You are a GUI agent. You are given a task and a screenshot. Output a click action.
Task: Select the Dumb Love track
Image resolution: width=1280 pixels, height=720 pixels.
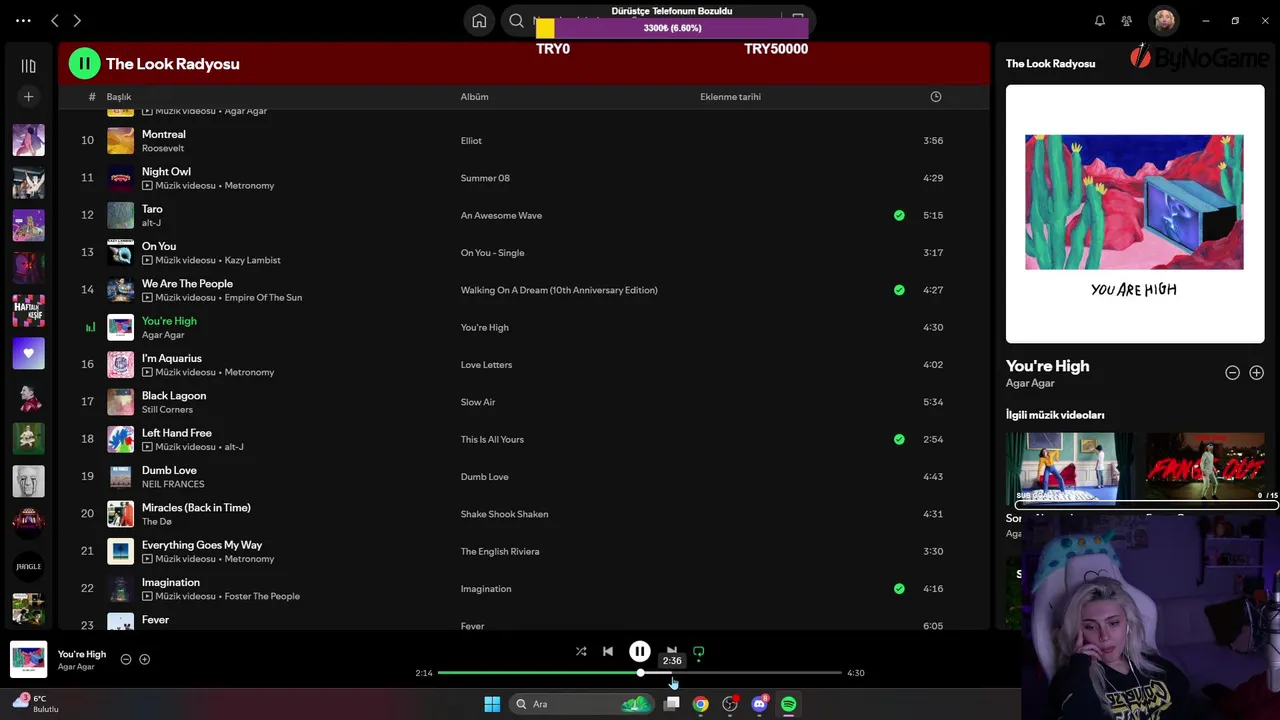(169, 470)
